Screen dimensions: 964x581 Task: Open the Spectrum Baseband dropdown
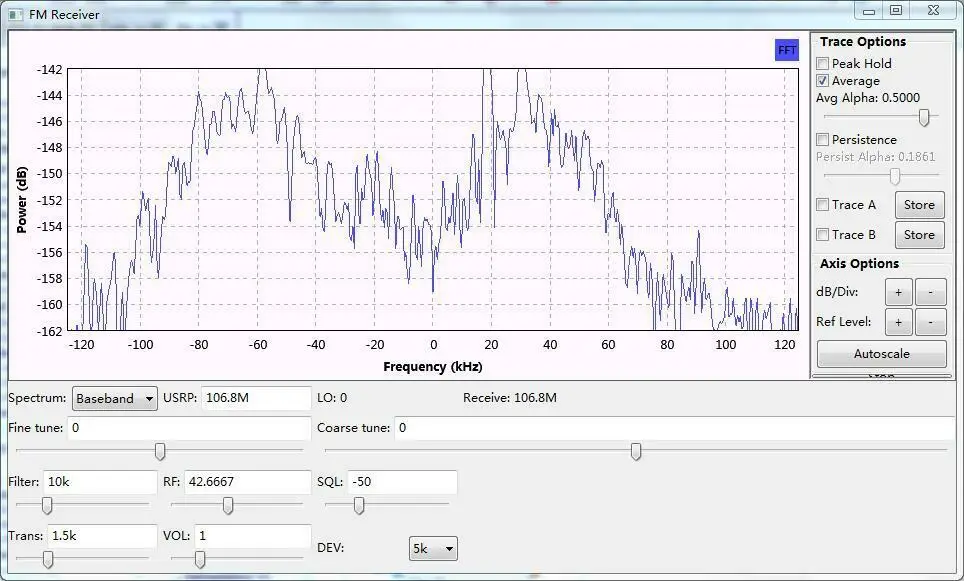[115, 398]
